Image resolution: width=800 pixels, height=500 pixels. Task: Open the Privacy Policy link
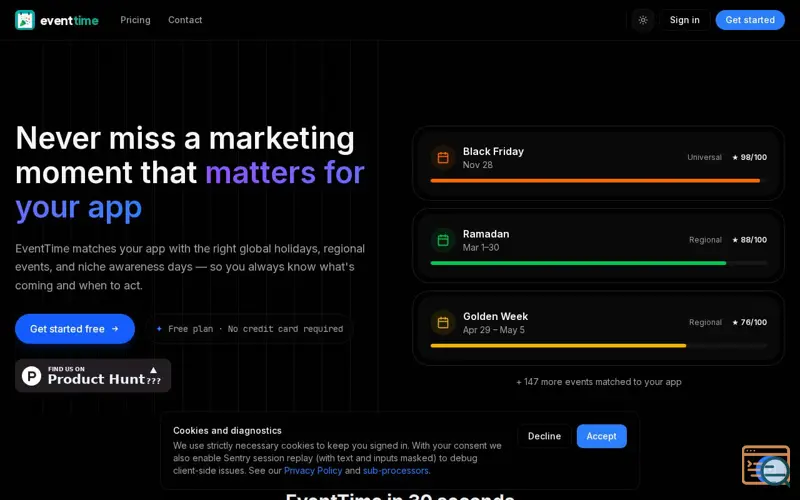click(313, 470)
